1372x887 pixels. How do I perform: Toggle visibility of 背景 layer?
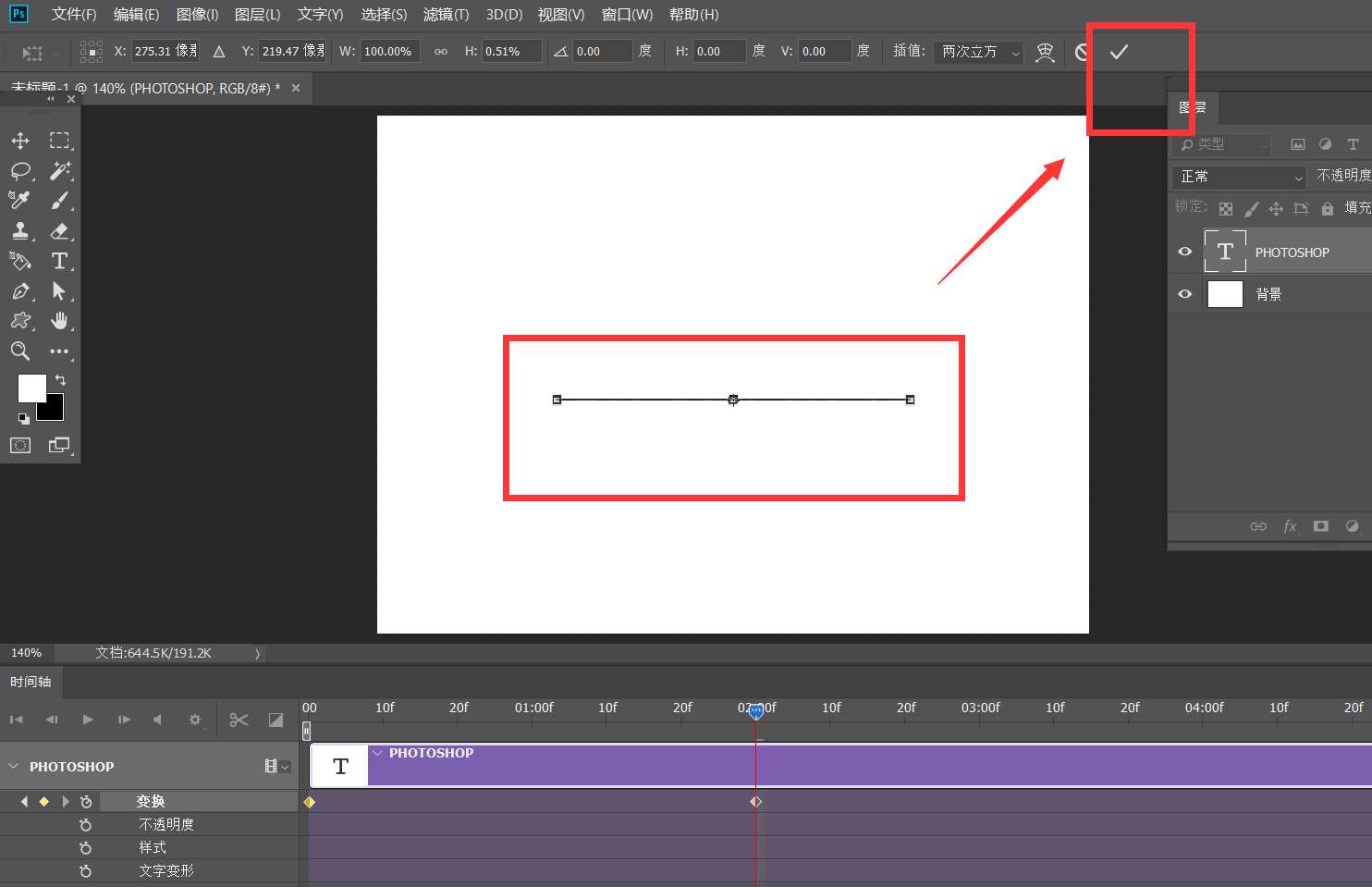(x=1184, y=294)
